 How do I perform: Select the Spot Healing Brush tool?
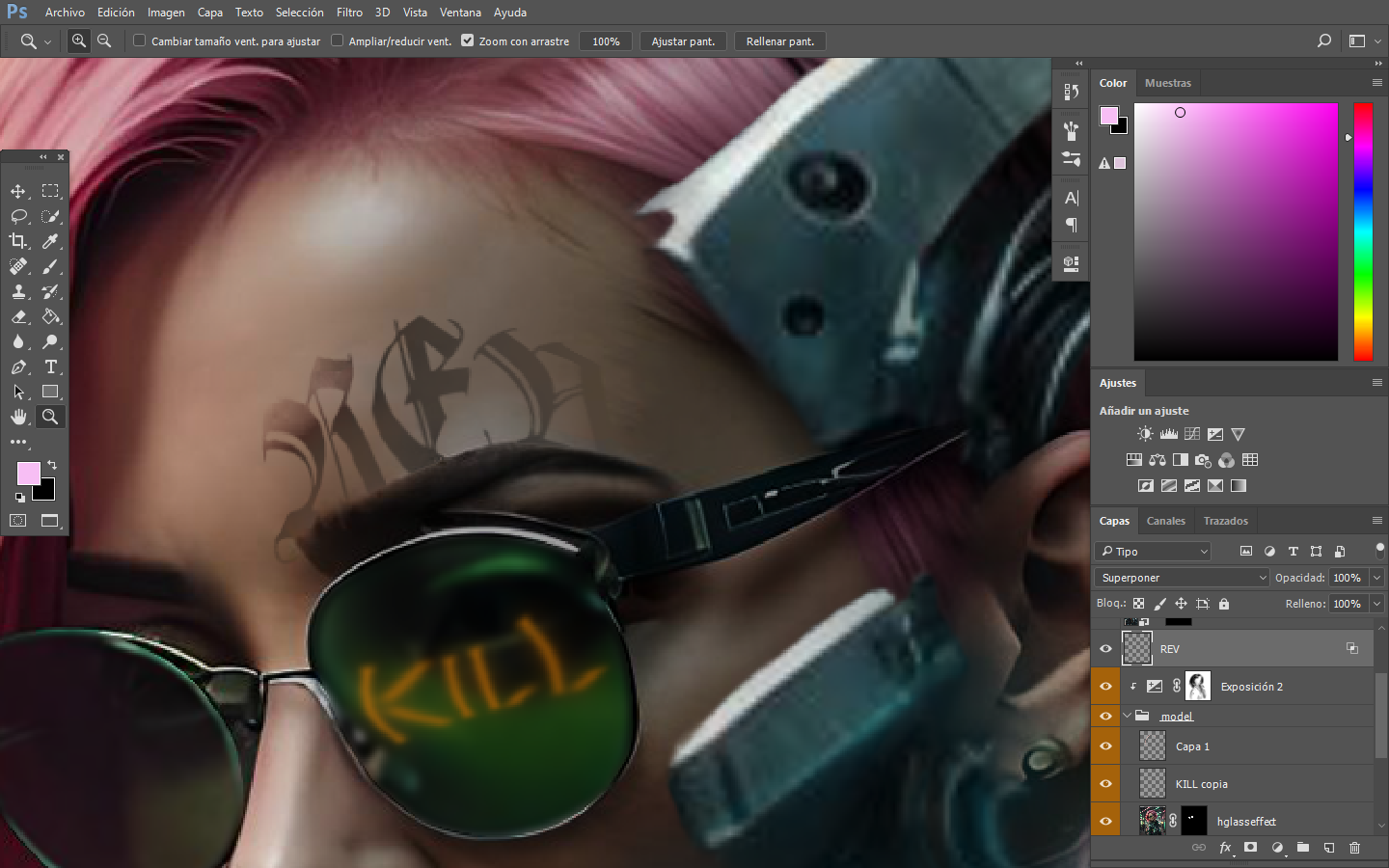tap(18, 266)
